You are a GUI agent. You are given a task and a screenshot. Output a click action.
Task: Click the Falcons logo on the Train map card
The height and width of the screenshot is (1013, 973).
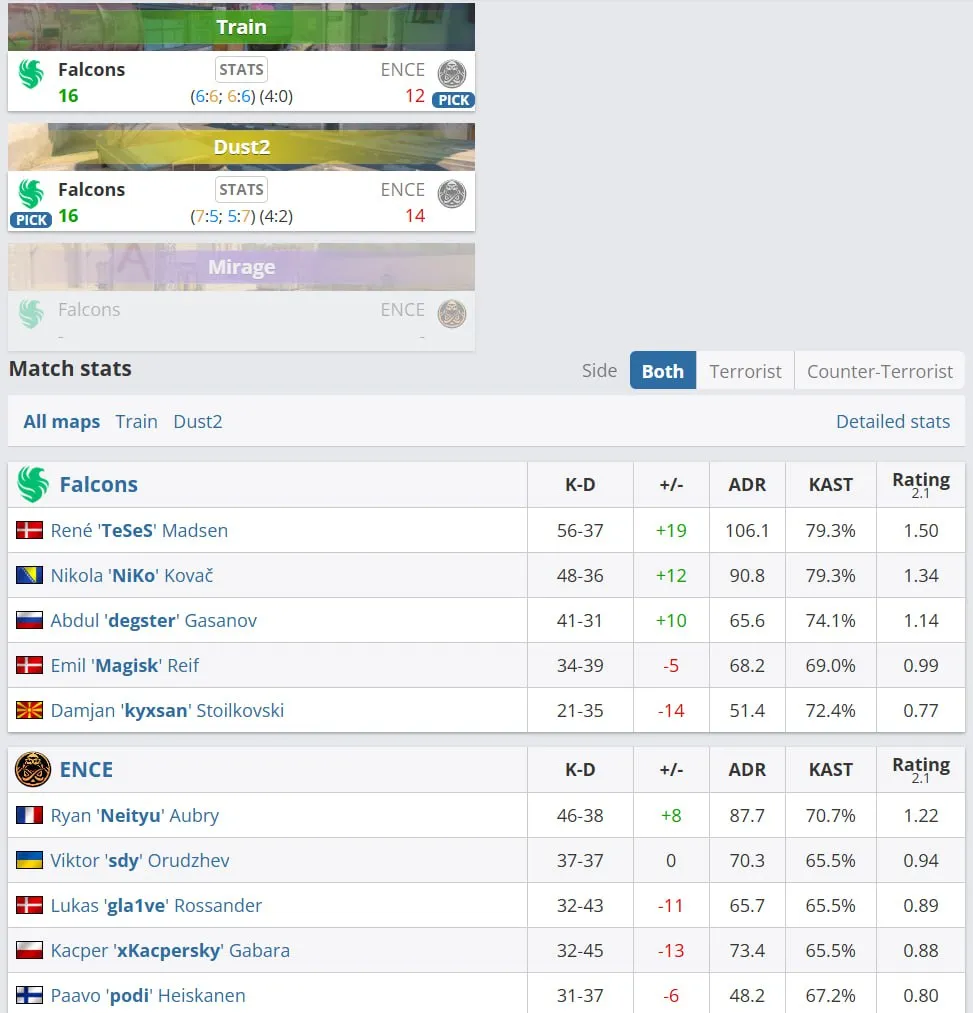coord(30,74)
